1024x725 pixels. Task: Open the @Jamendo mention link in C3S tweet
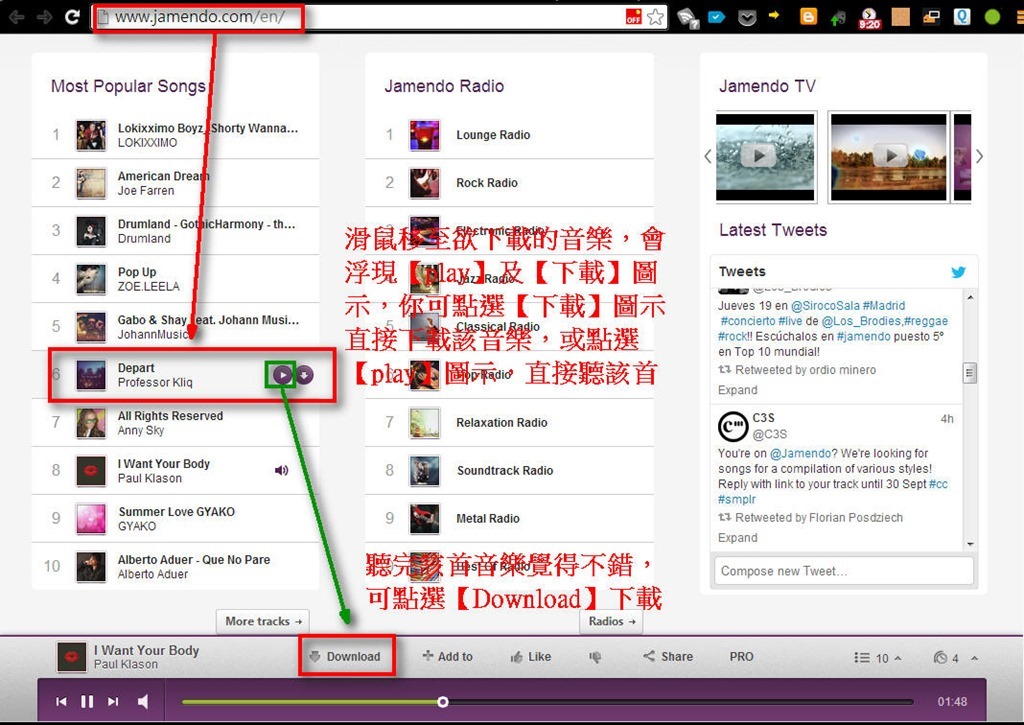tap(801, 453)
